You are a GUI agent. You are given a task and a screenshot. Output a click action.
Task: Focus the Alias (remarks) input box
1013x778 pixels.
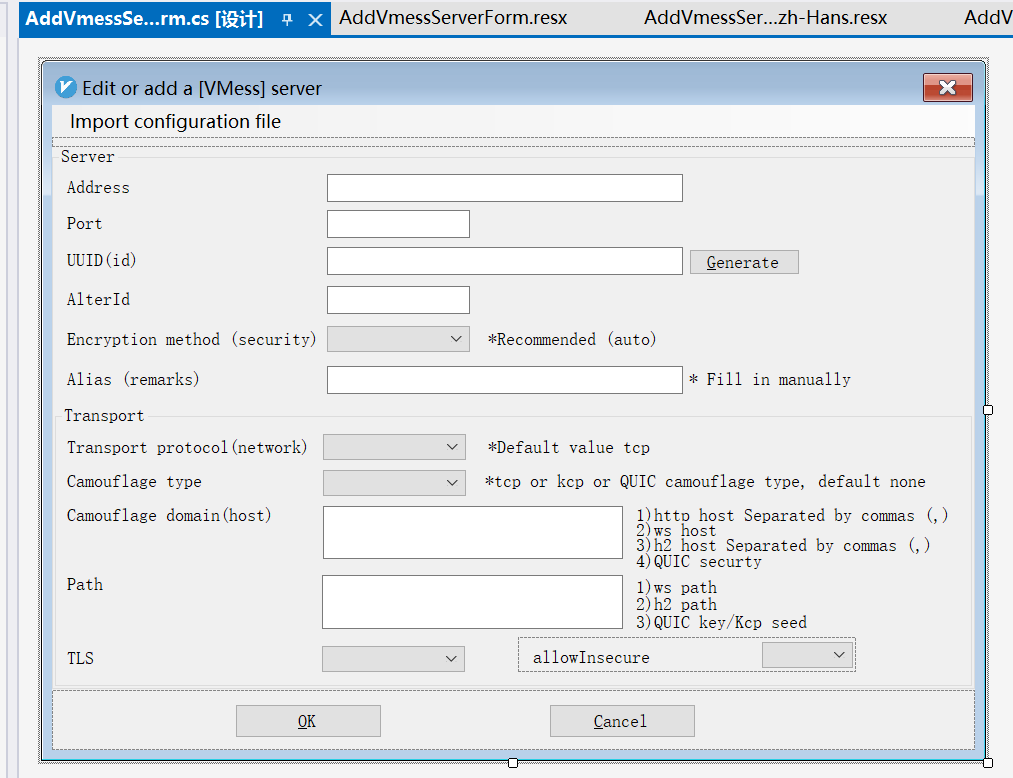pos(504,380)
